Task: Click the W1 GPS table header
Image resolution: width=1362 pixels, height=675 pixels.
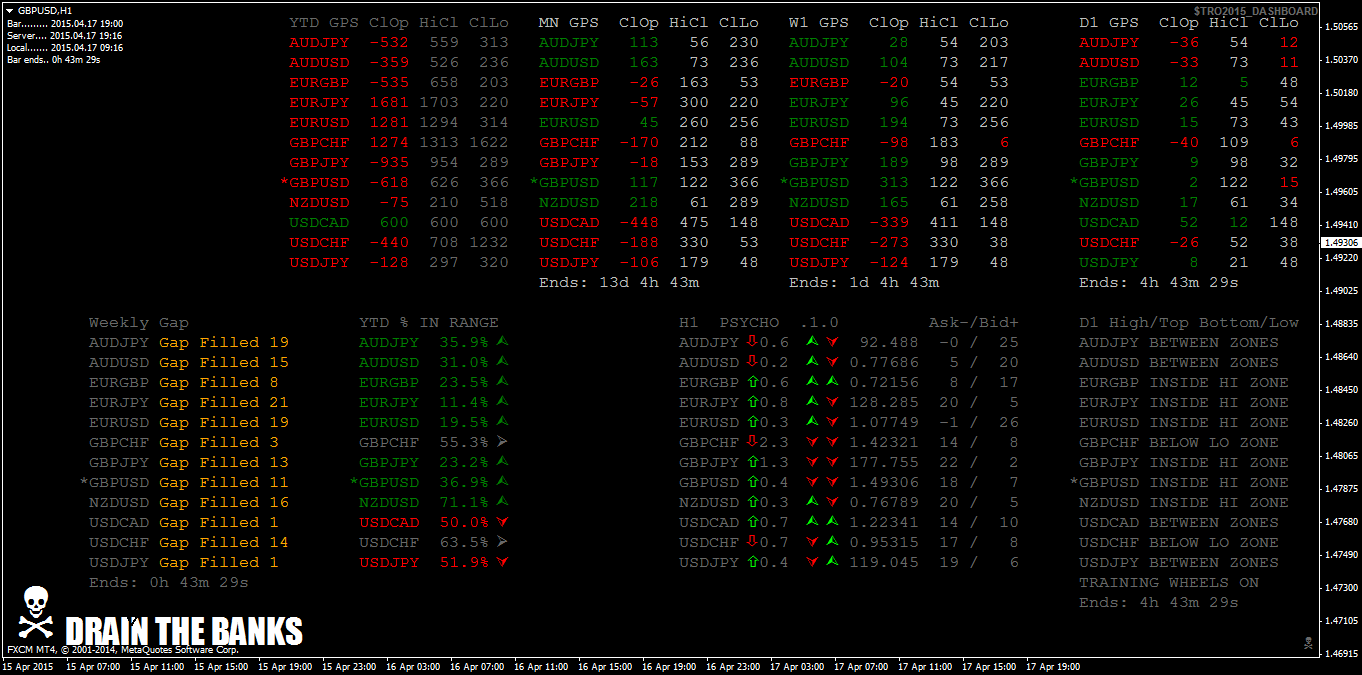Action: 899,22
